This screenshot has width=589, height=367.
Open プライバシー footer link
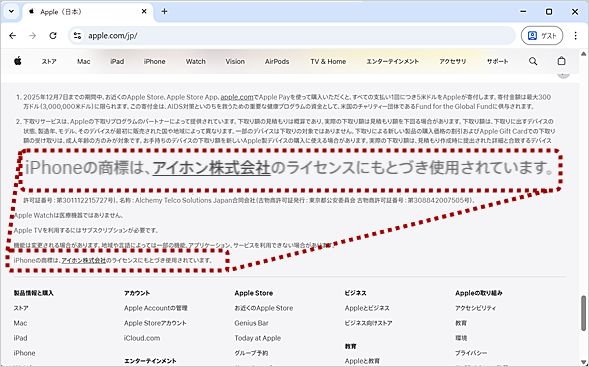471,353
